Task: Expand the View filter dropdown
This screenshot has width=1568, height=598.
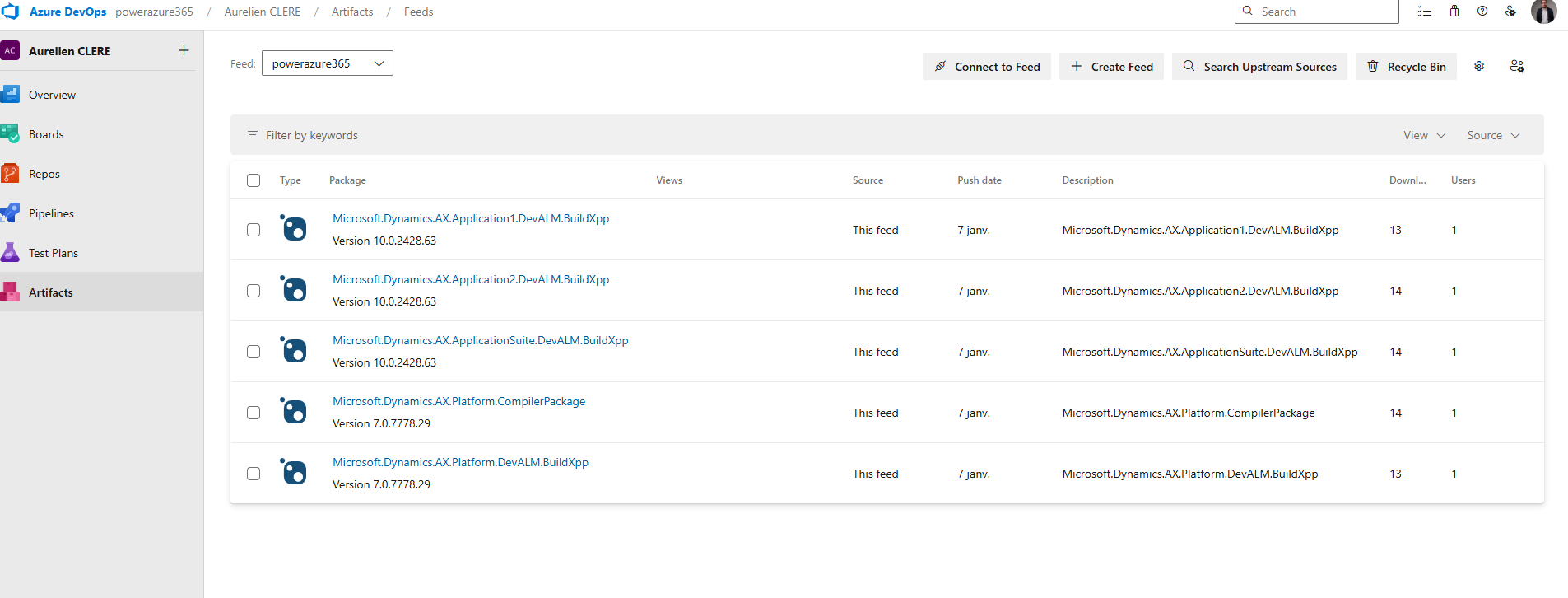Action: [1424, 135]
